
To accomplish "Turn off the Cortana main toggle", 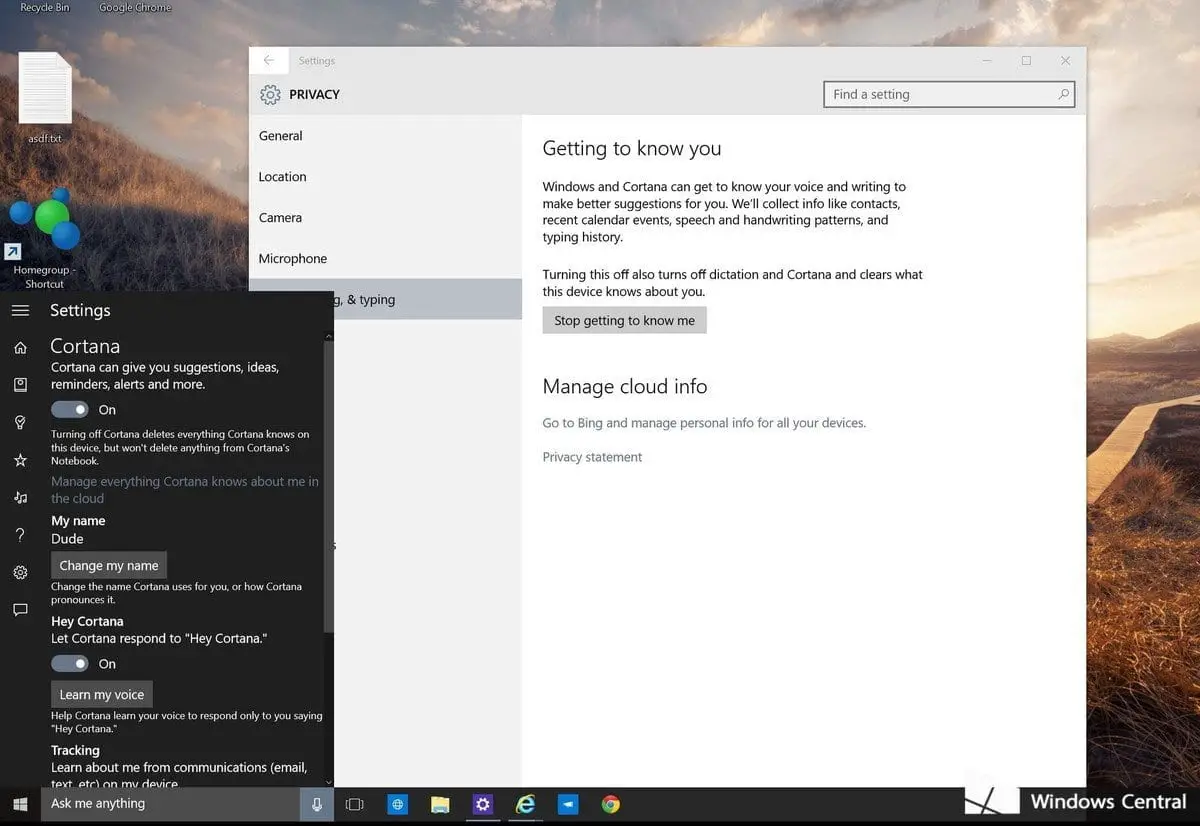I will point(70,409).
